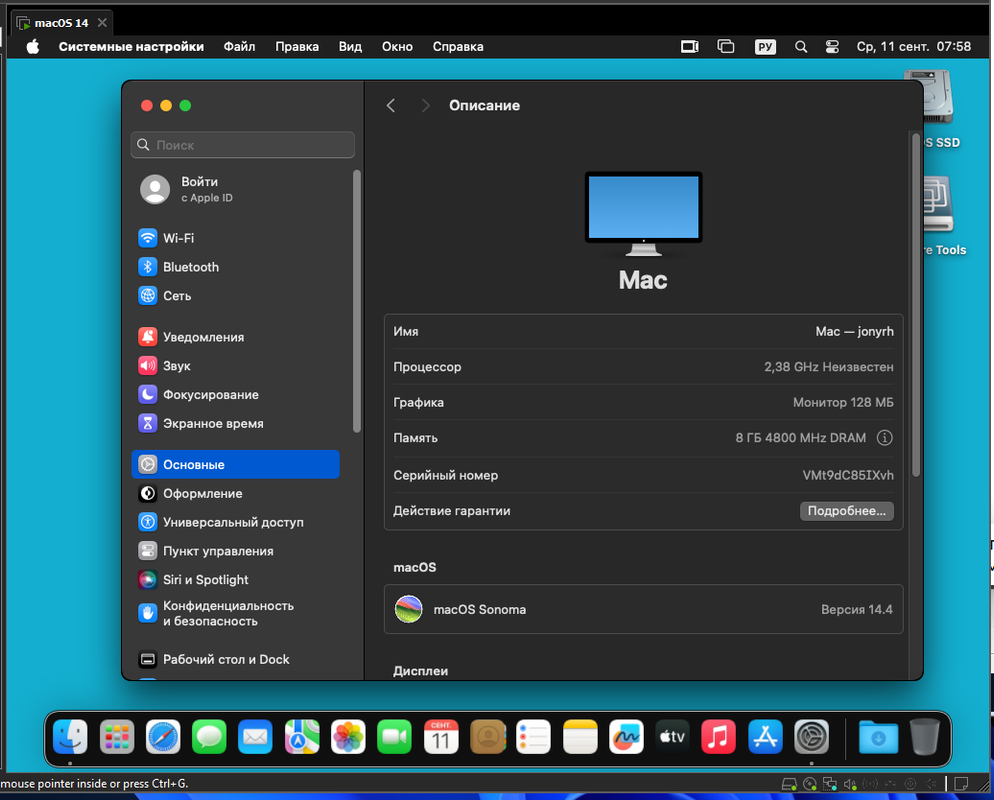This screenshot has width=994, height=800.
Task: Open Конфиденциальность и безопасность settings
Action: (235, 614)
